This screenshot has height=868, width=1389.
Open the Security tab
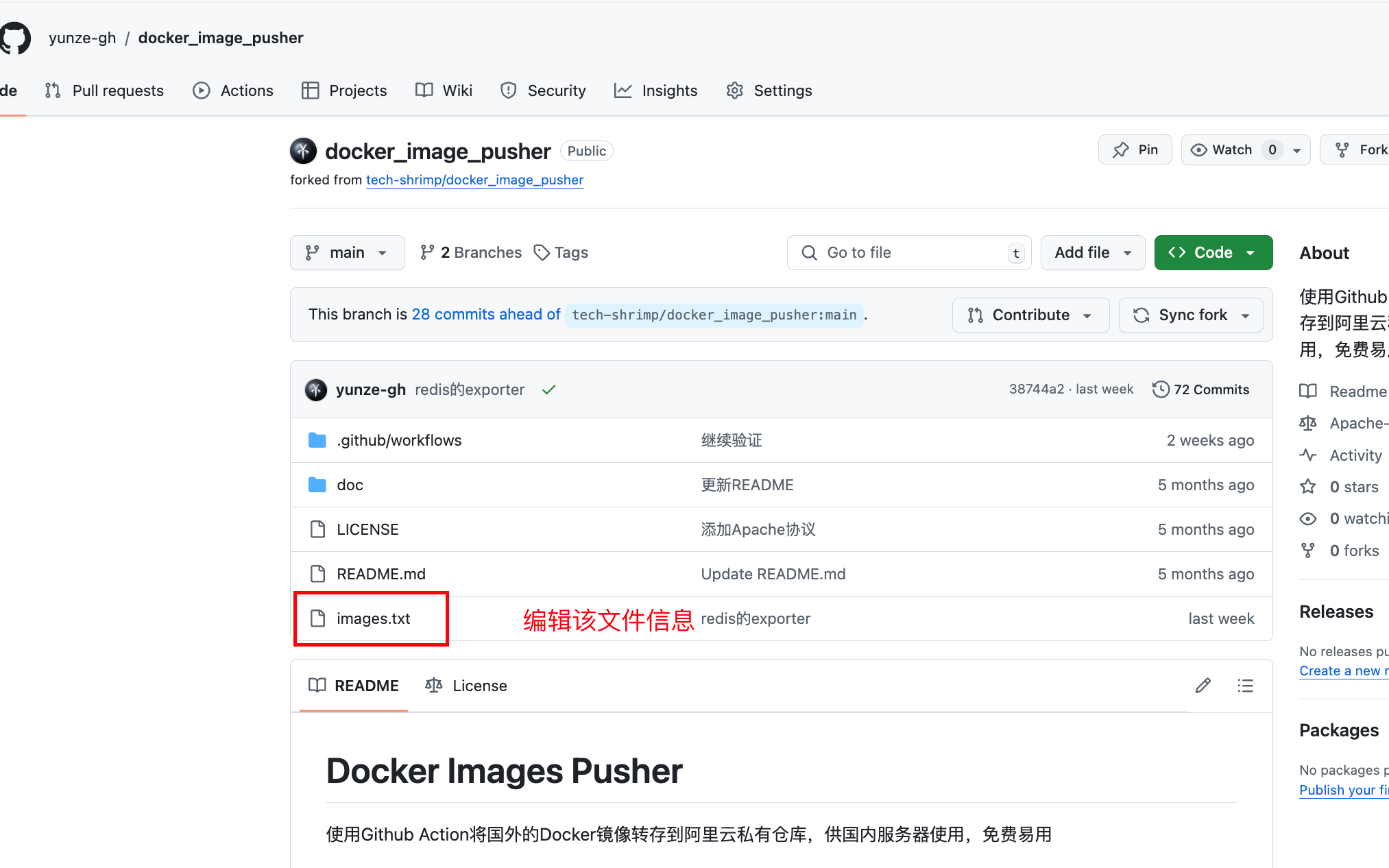coord(543,91)
